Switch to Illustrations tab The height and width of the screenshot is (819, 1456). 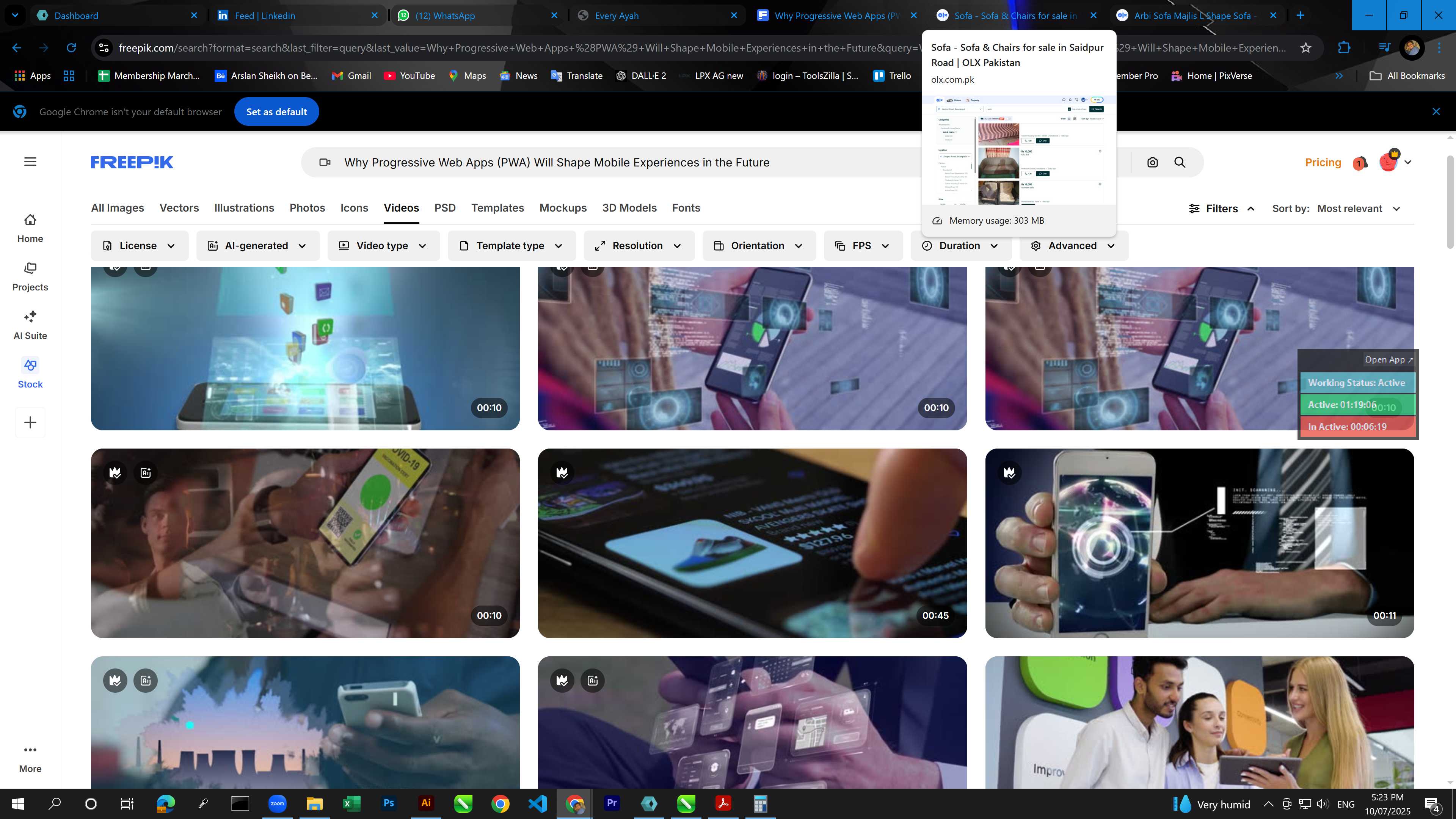coord(244,208)
